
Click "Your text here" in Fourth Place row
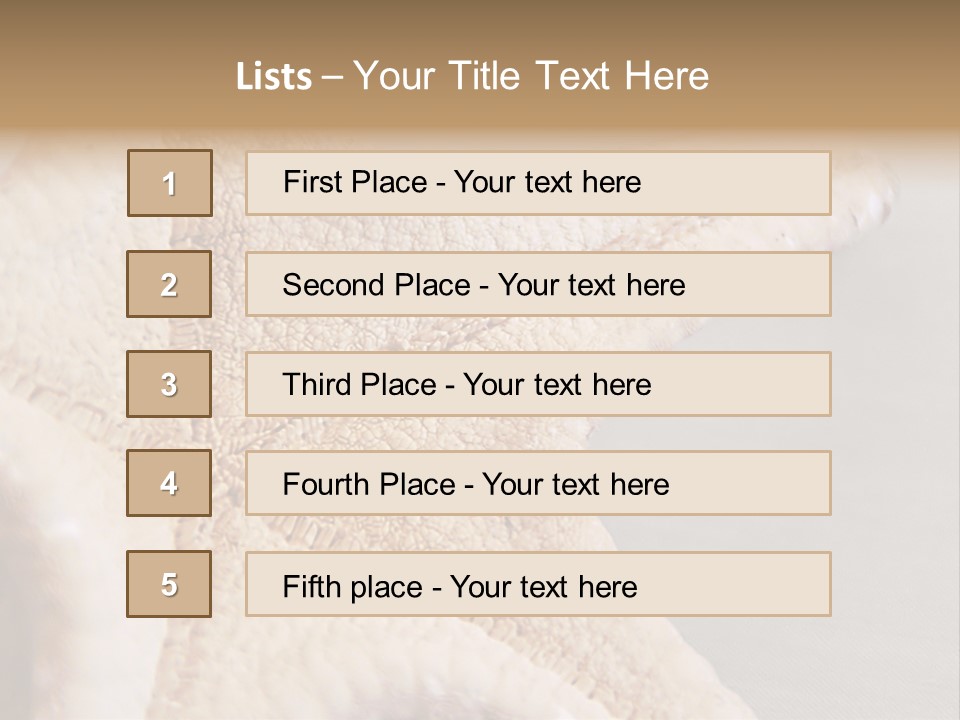575,485
